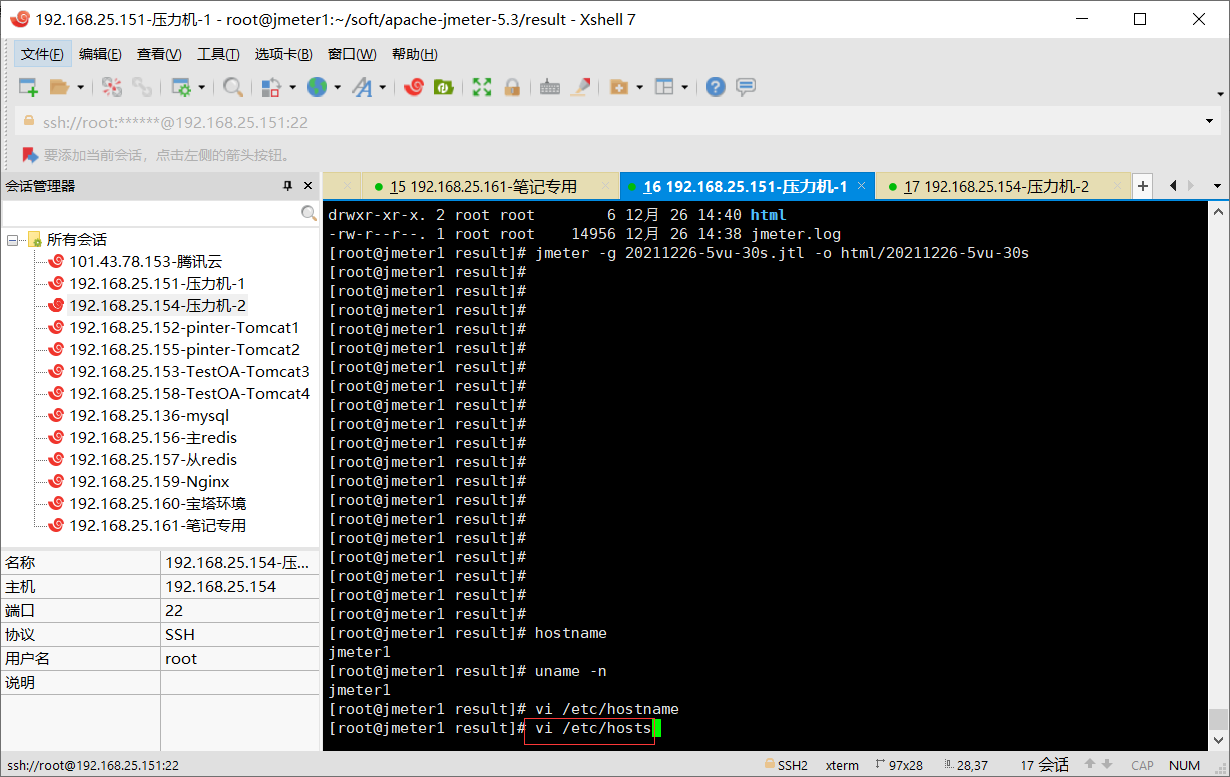Viewport: 1230px width, 777px height.
Task: Open the 编辑(E) menu
Action: [100, 54]
